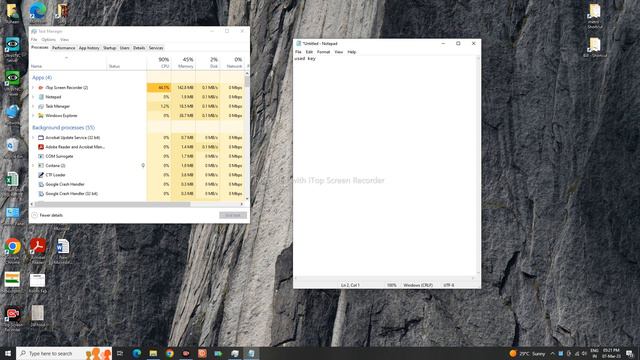Click Windows Explorer process icon in Task Manager
This screenshot has height=360, width=640.
point(41,116)
